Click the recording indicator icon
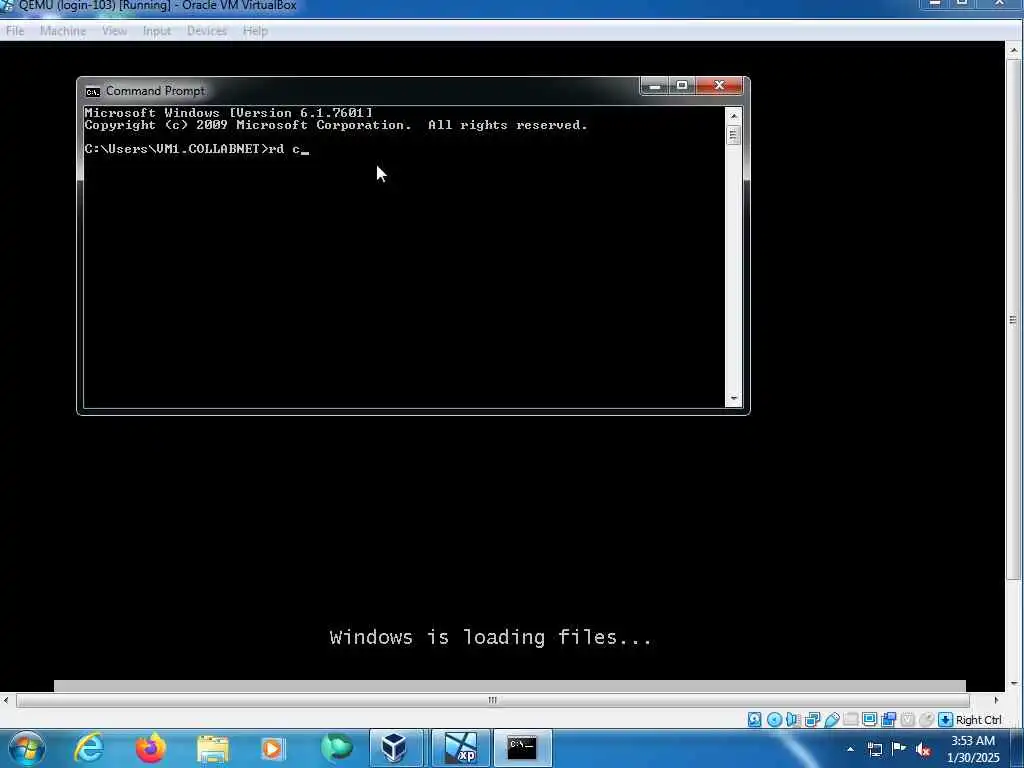 888,720
